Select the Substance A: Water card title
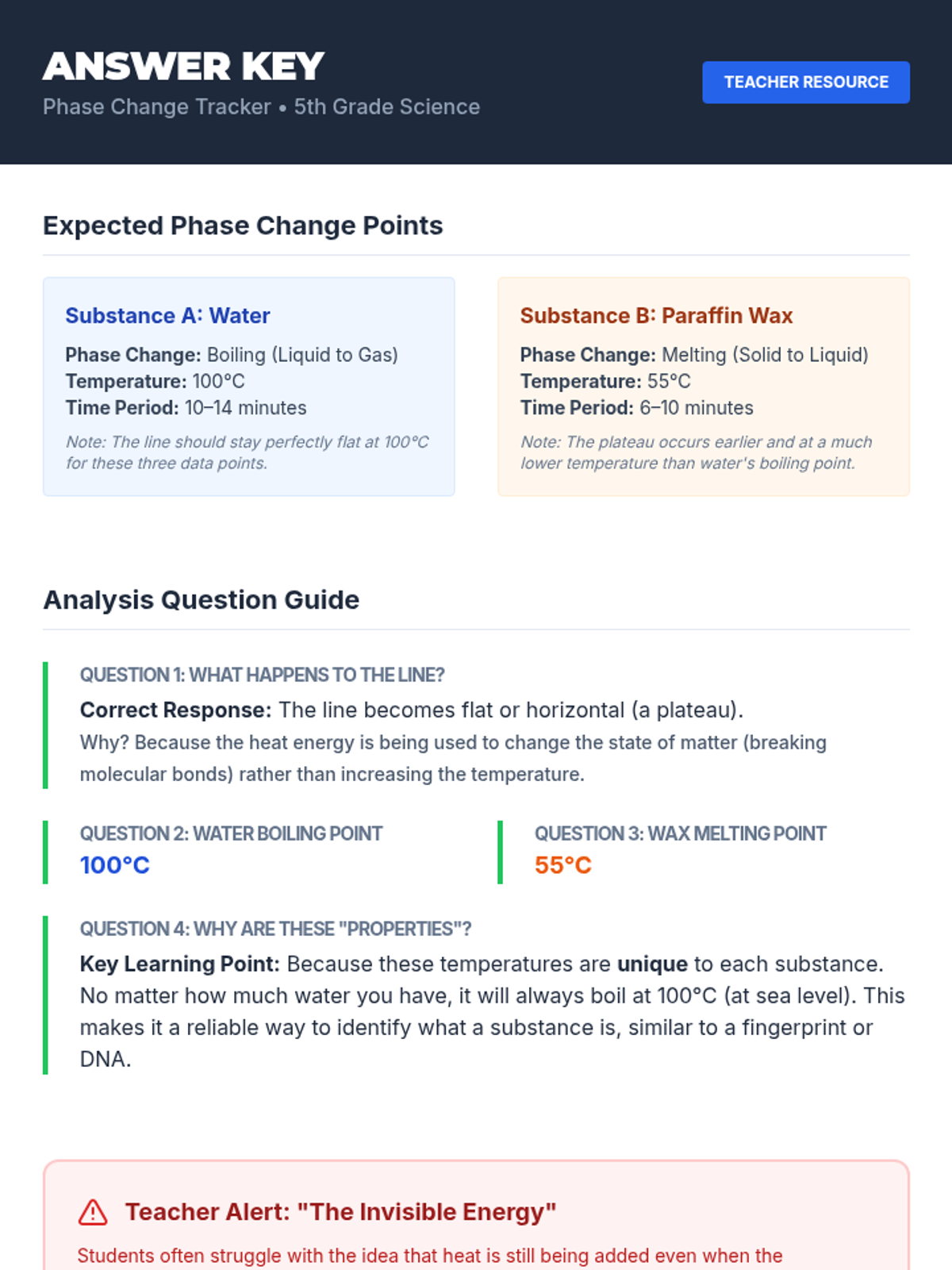952x1270 pixels. coord(167,316)
